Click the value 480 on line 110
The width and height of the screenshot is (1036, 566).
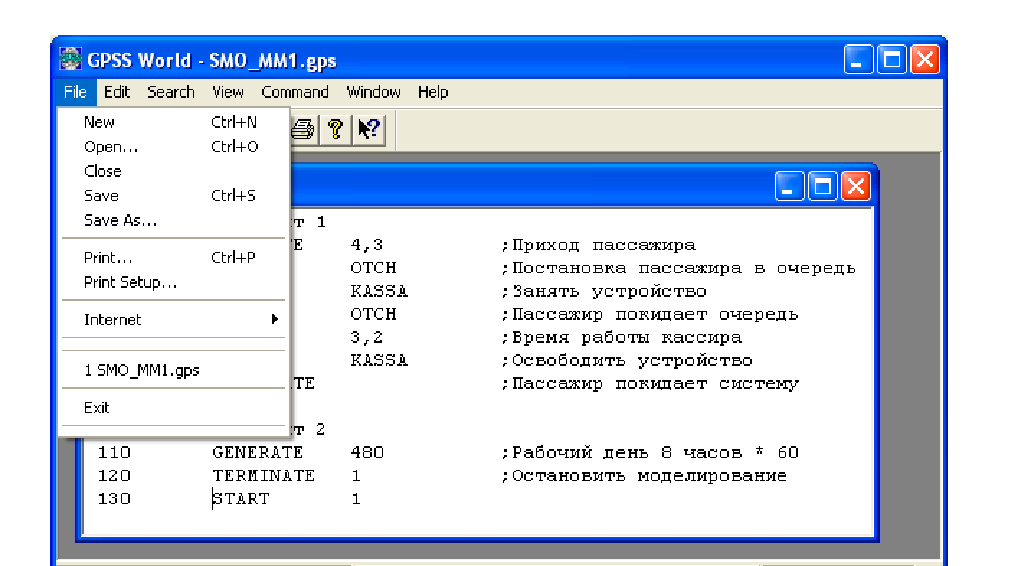point(367,452)
